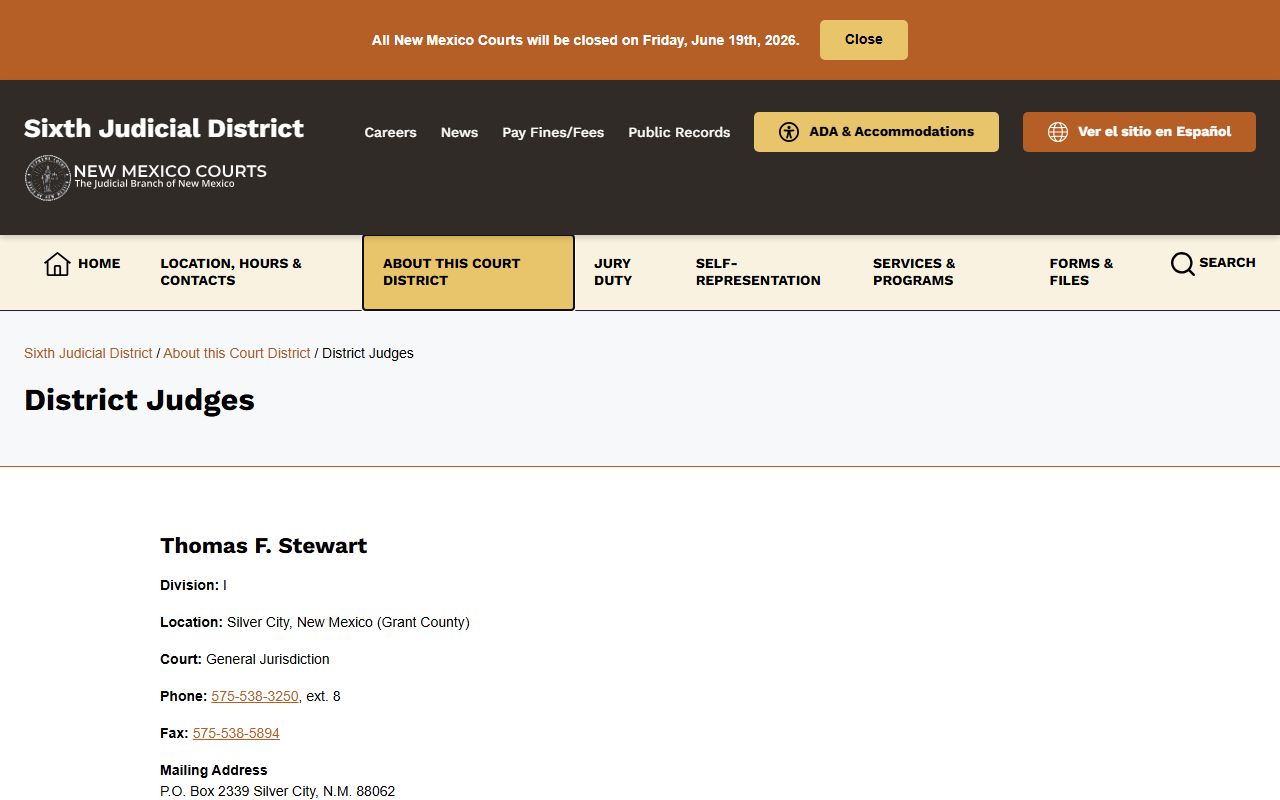Click the accessibility person icon
Image resolution: width=1280 pixels, height=800 pixels.
tap(789, 132)
